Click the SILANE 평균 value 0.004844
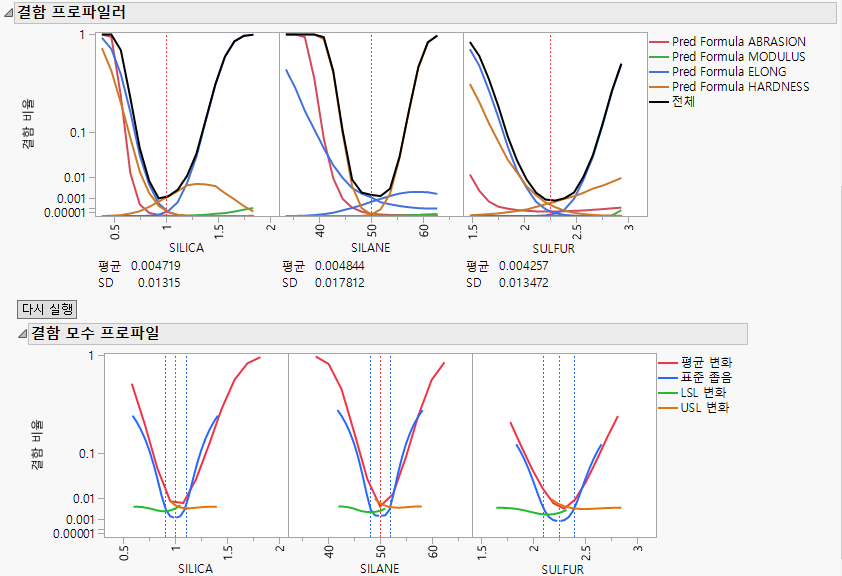 [339, 266]
